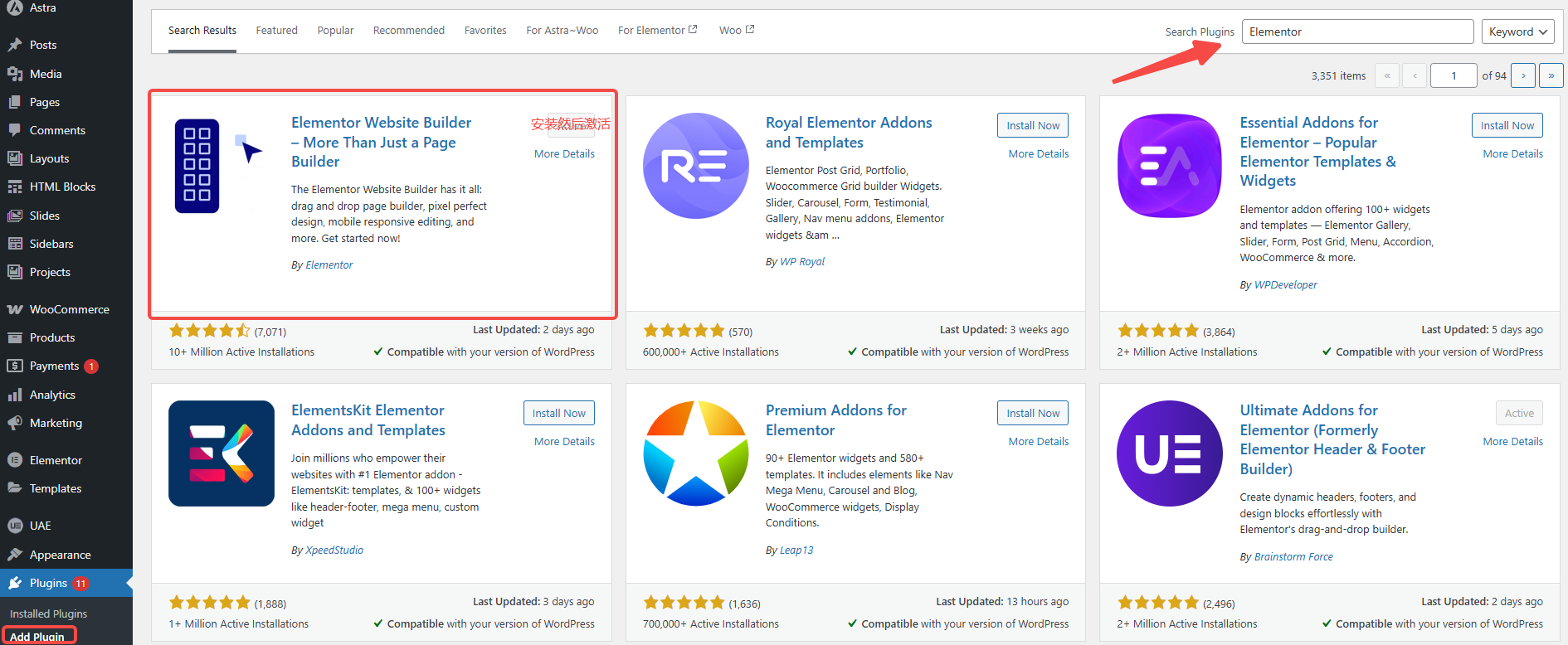
Task: Open the Keyword search type dropdown
Action: coord(1518,32)
